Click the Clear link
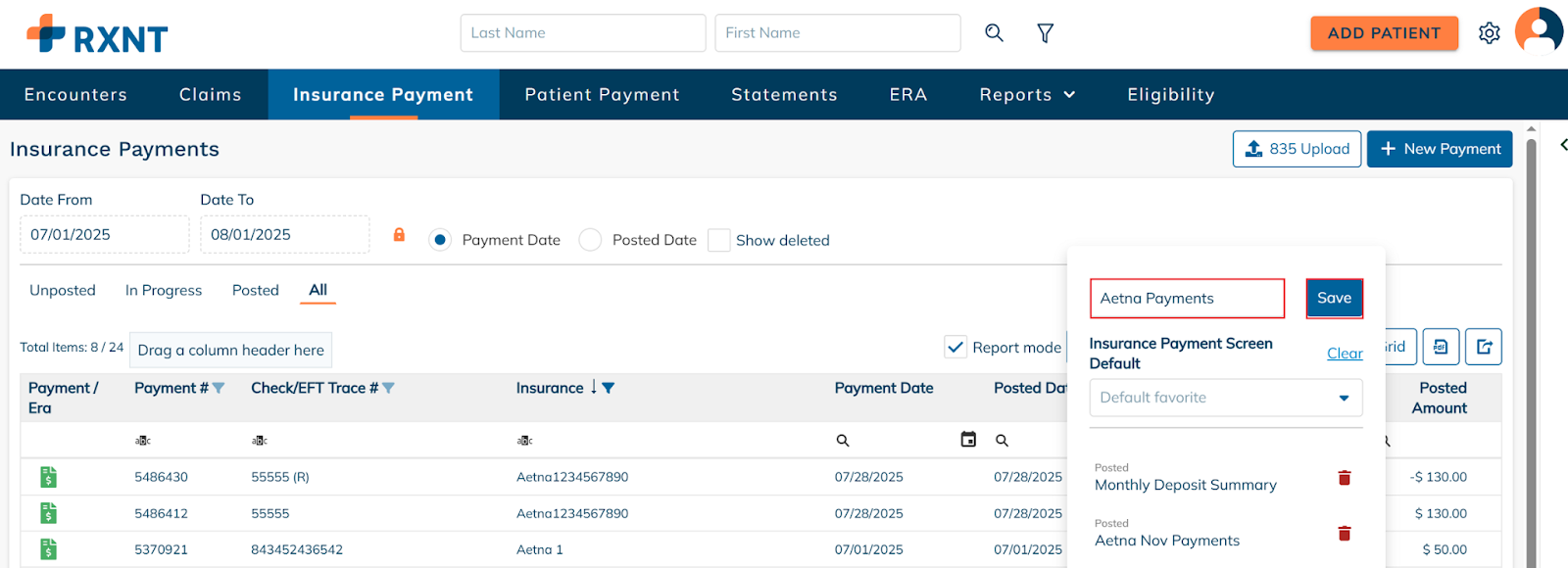This screenshot has height=568, width=1568. click(1345, 354)
